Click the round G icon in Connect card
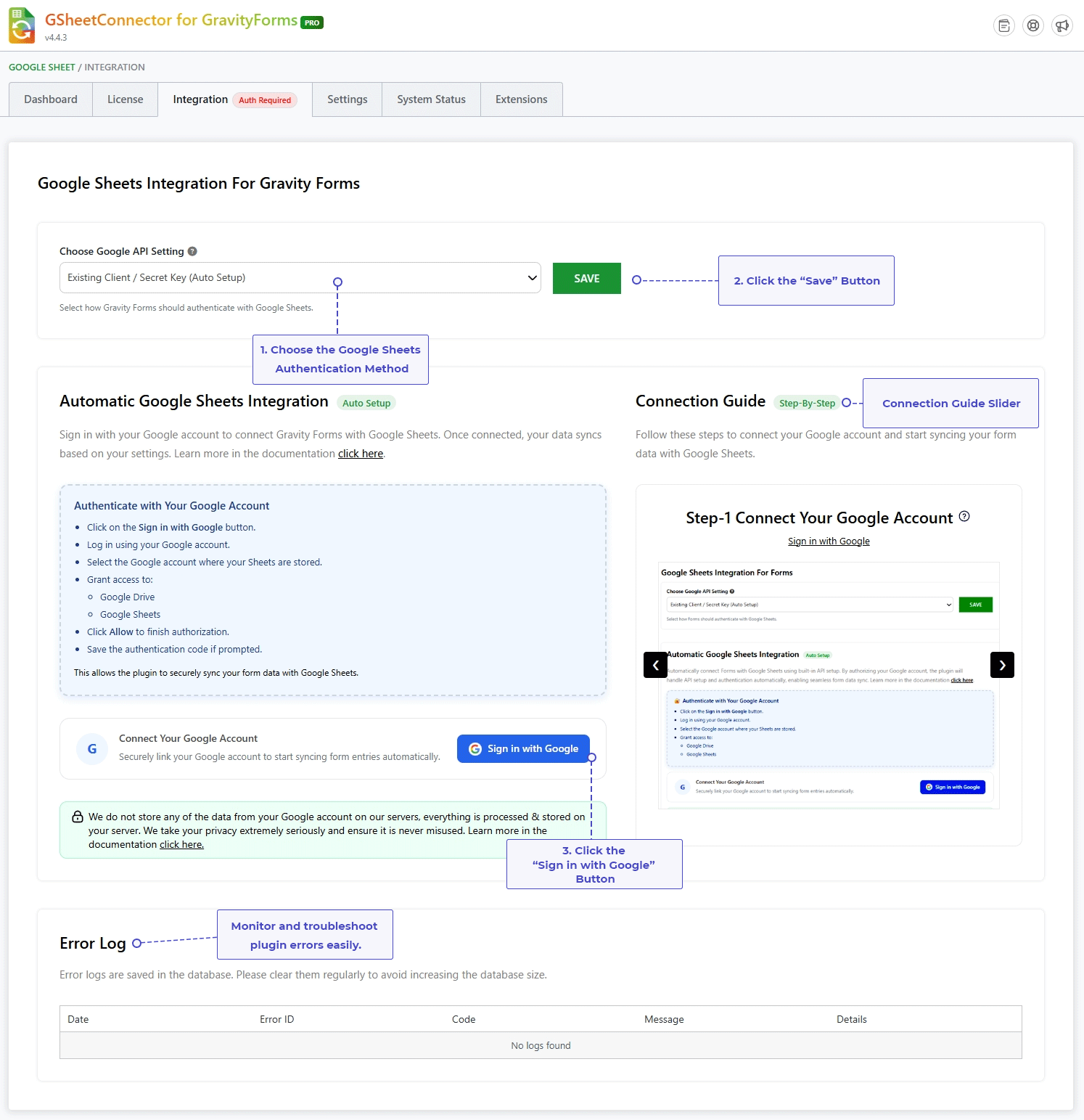The height and width of the screenshot is (1120, 1084). [92, 748]
